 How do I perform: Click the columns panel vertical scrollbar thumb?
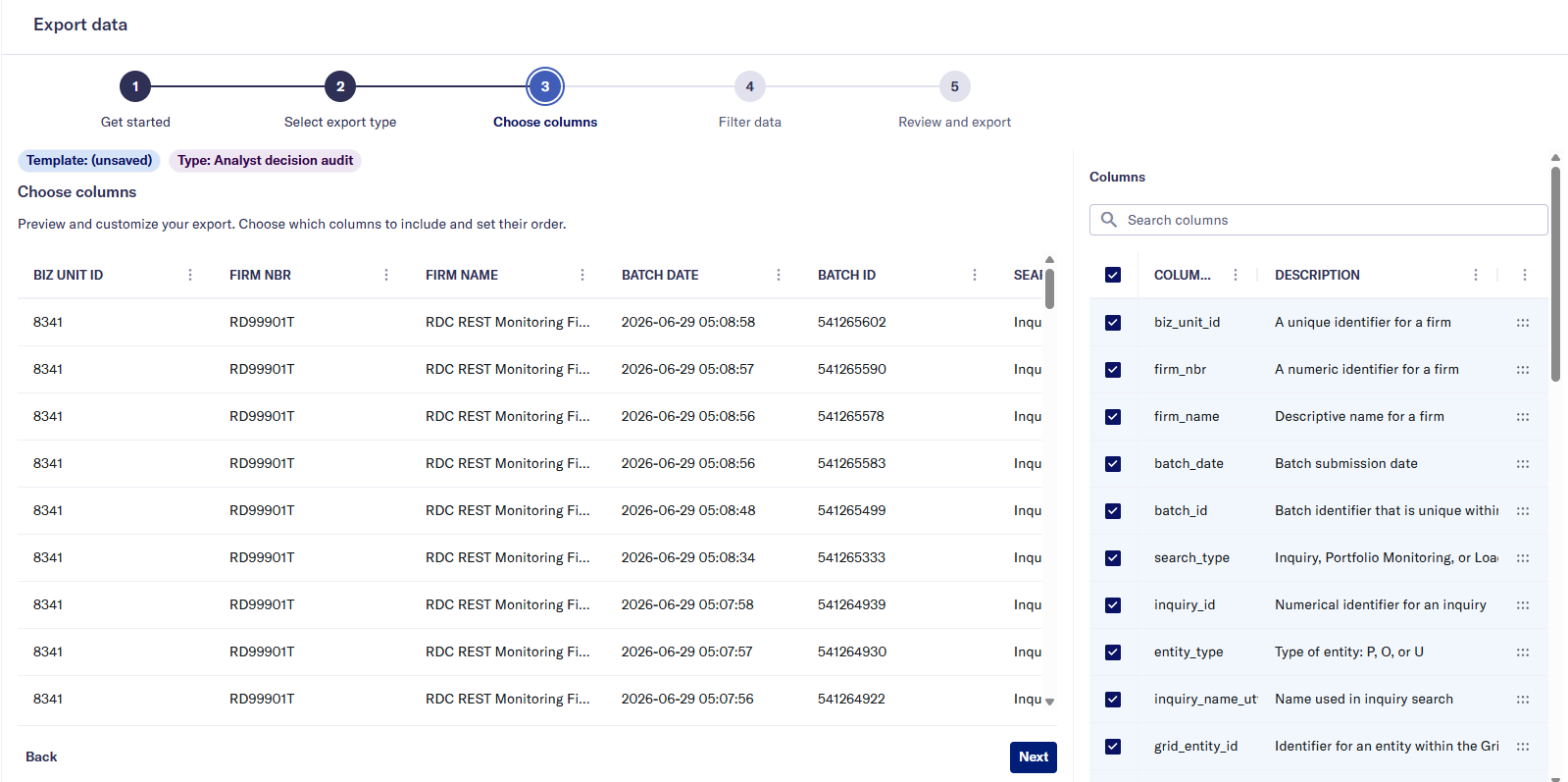(x=1555, y=274)
